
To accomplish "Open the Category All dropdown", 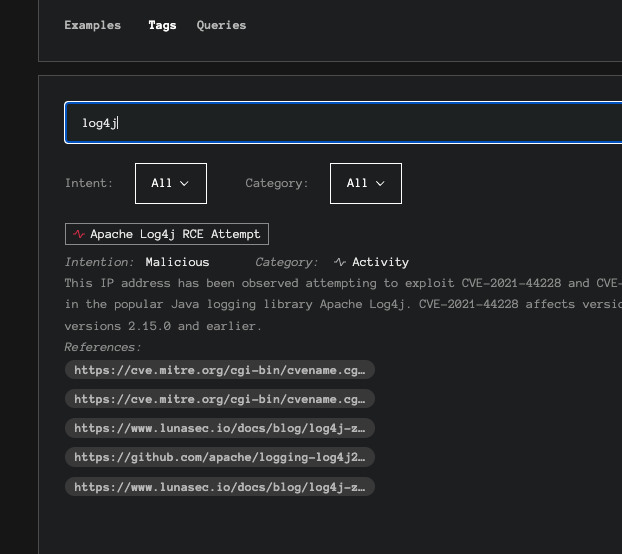I will [366, 183].
